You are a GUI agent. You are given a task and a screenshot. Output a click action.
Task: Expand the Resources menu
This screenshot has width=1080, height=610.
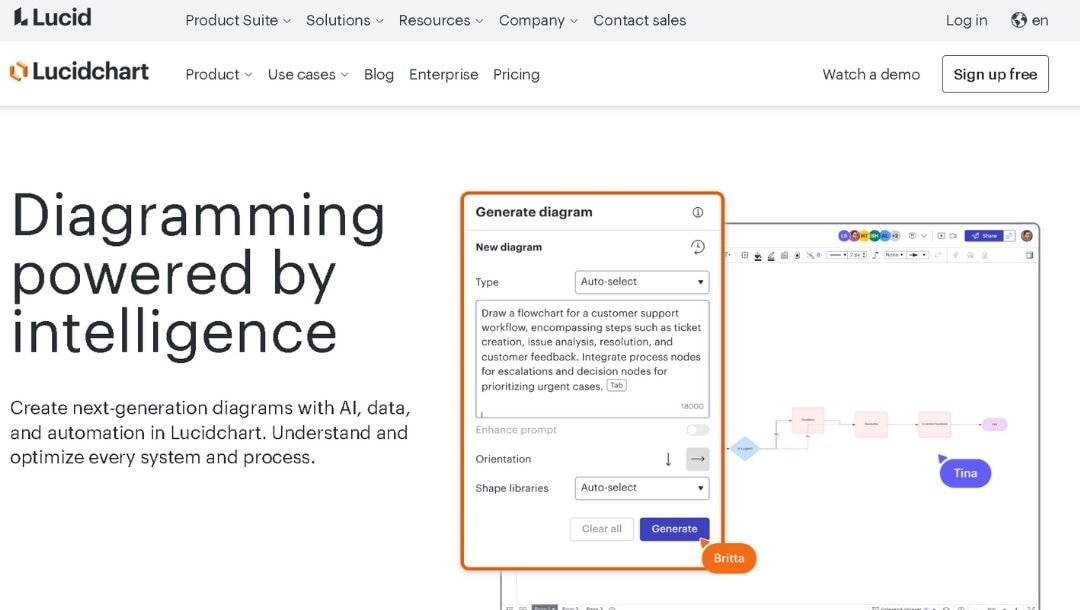coord(441,21)
